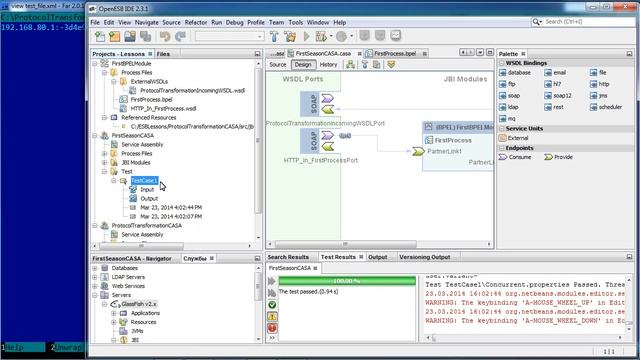Open the Navigate menu
The width and height of the screenshot is (640, 360).
(x=147, y=22)
